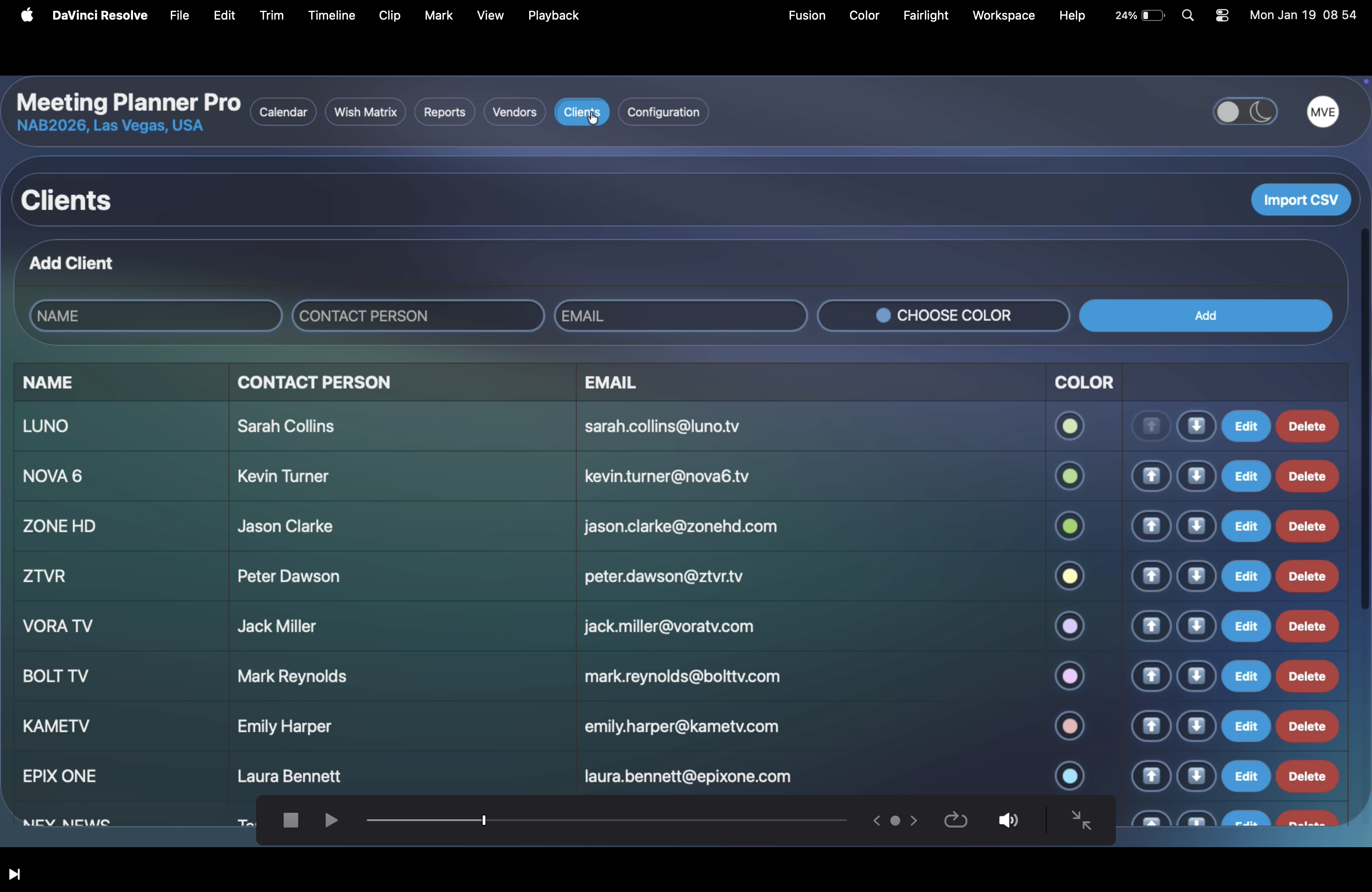Move EPIX ONE row down

pyautogui.click(x=1196, y=777)
